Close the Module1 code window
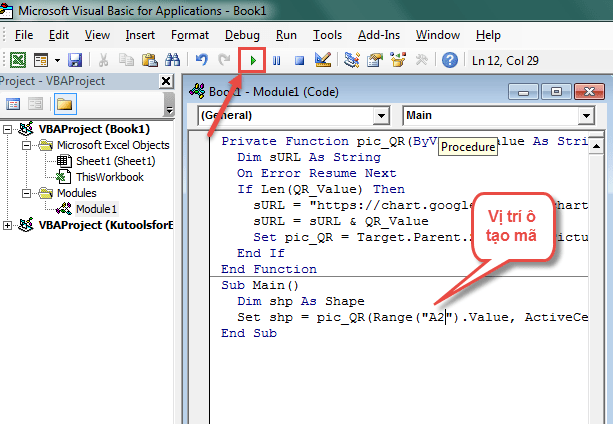Image resolution: width=613 pixels, height=424 pixels. (x=589, y=92)
